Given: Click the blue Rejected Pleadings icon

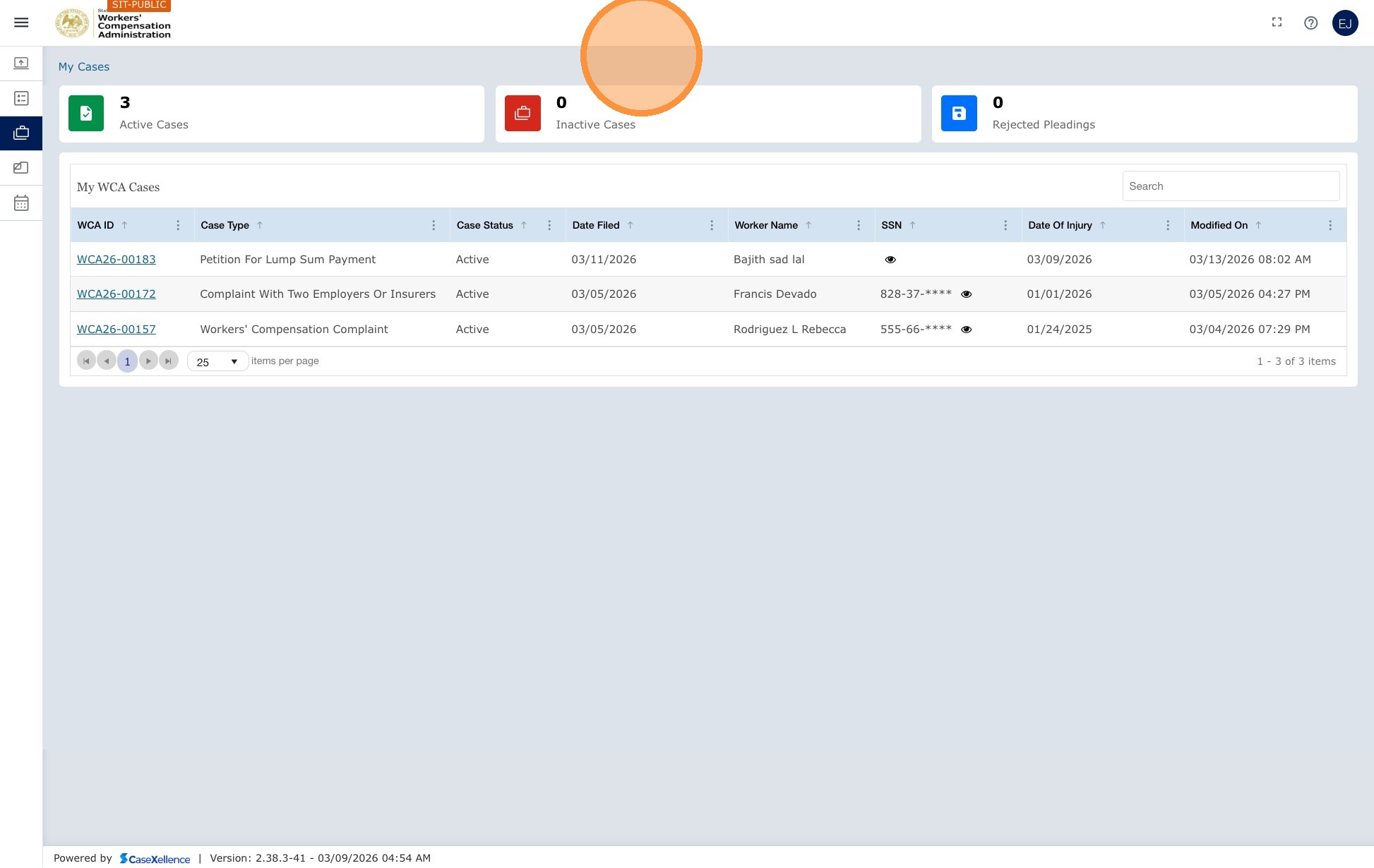Looking at the screenshot, I should click(959, 113).
